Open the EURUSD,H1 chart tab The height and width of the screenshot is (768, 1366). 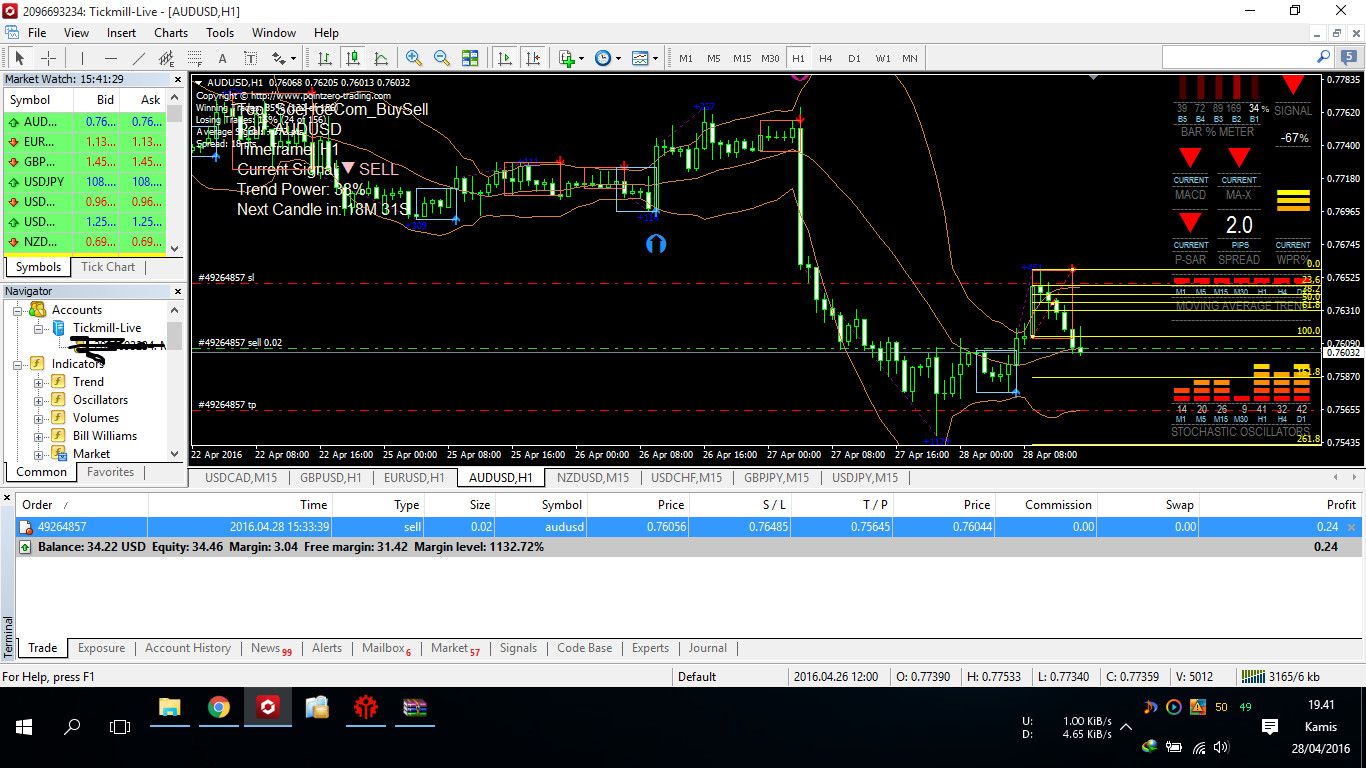413,478
